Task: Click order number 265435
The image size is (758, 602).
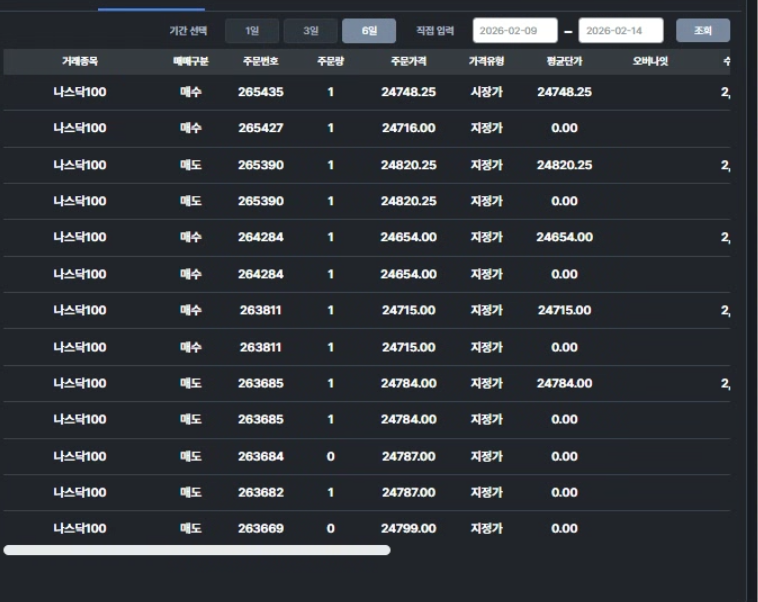Action: coord(261,92)
